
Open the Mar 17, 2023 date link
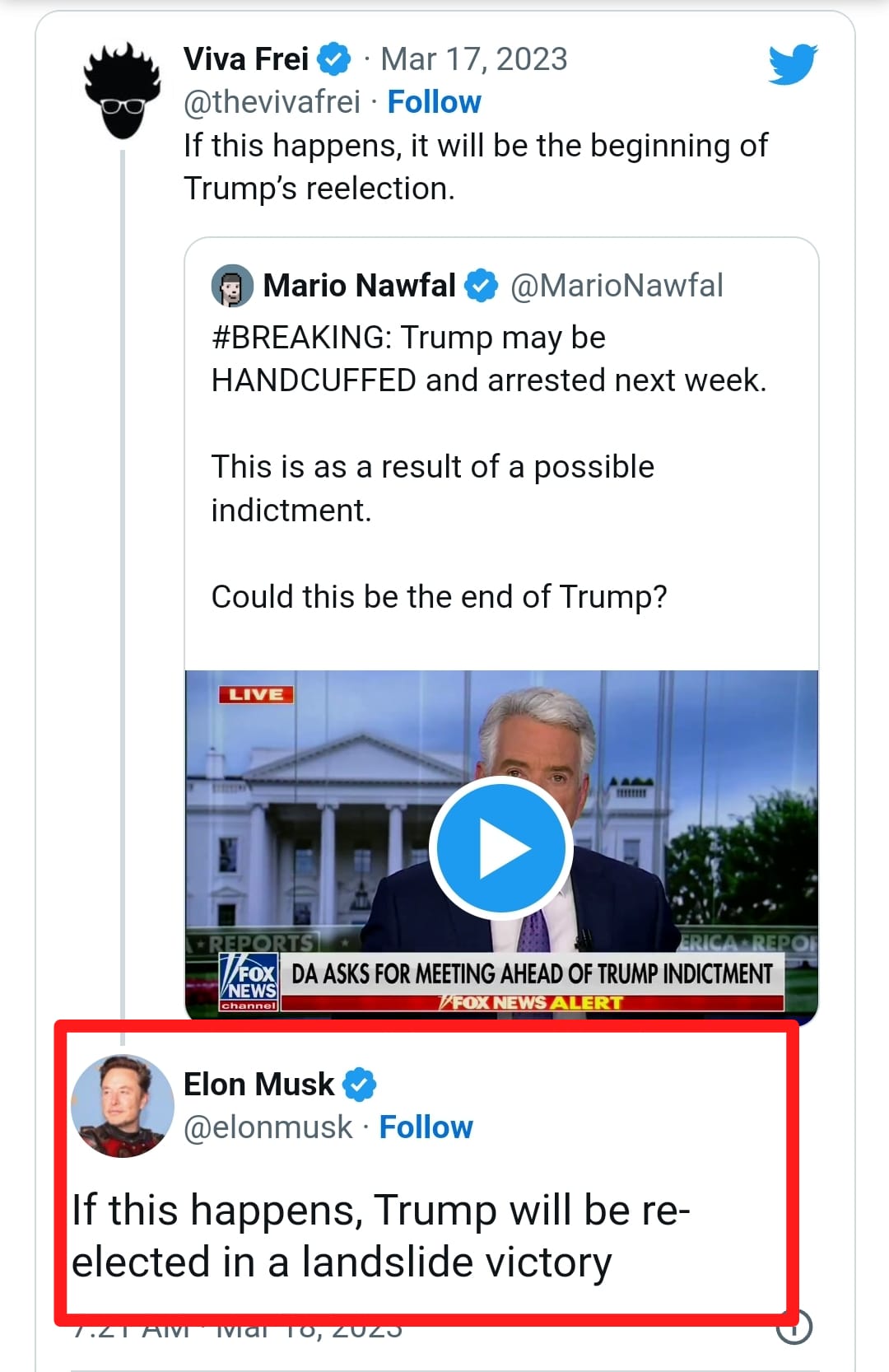(x=474, y=59)
